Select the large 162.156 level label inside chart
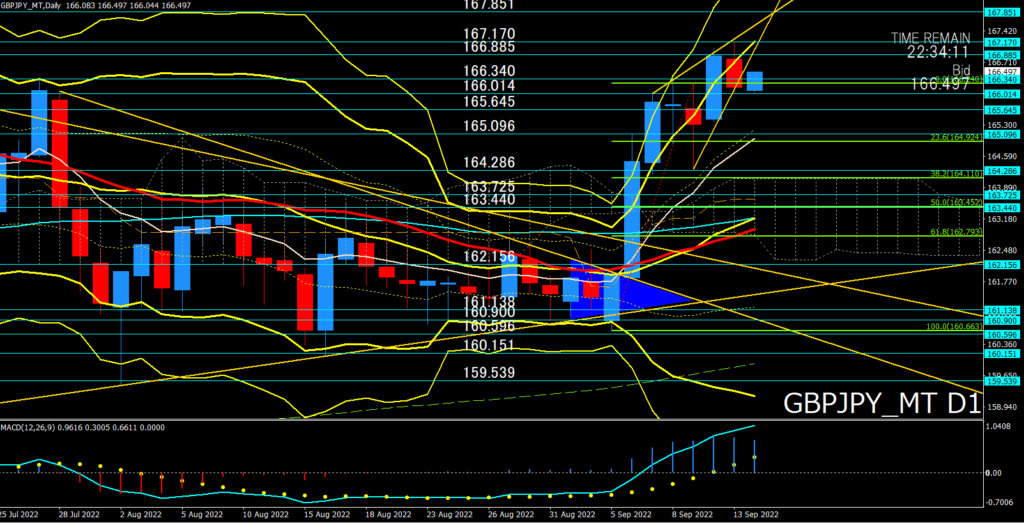Image resolution: width=1024 pixels, height=523 pixels. point(489,257)
